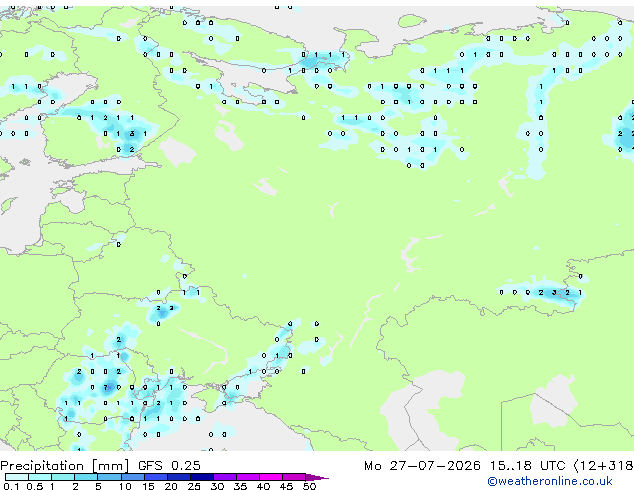This screenshot has width=634, height=490.
Task: Click the '15..18 UTC' time text
Action: 527,466
